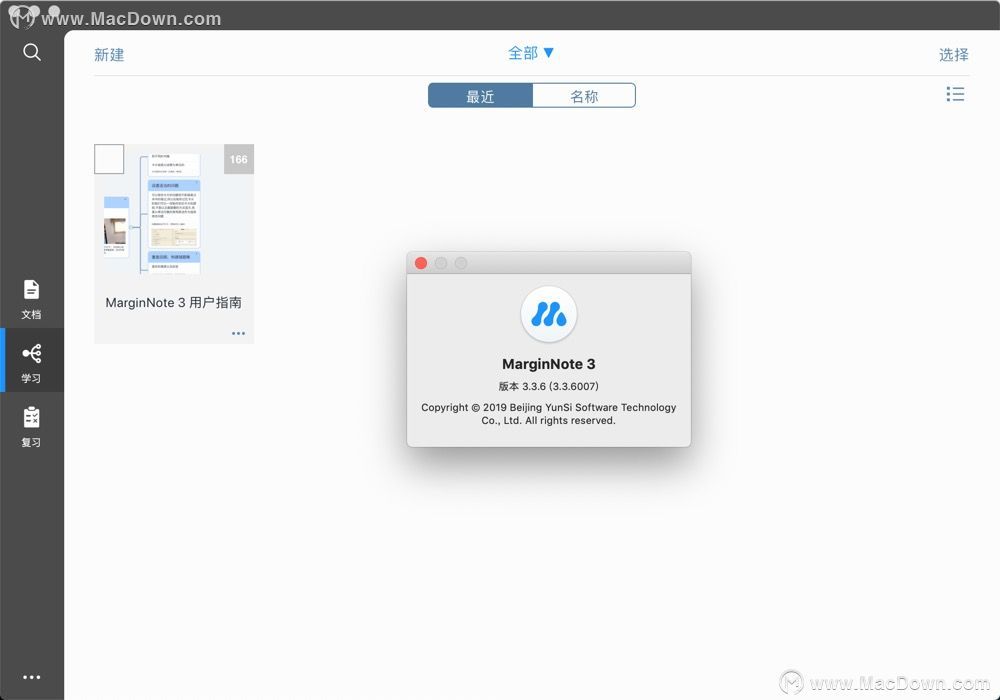Sort notebooks by 名称 tab
This screenshot has height=700, width=1000.
coord(584,96)
